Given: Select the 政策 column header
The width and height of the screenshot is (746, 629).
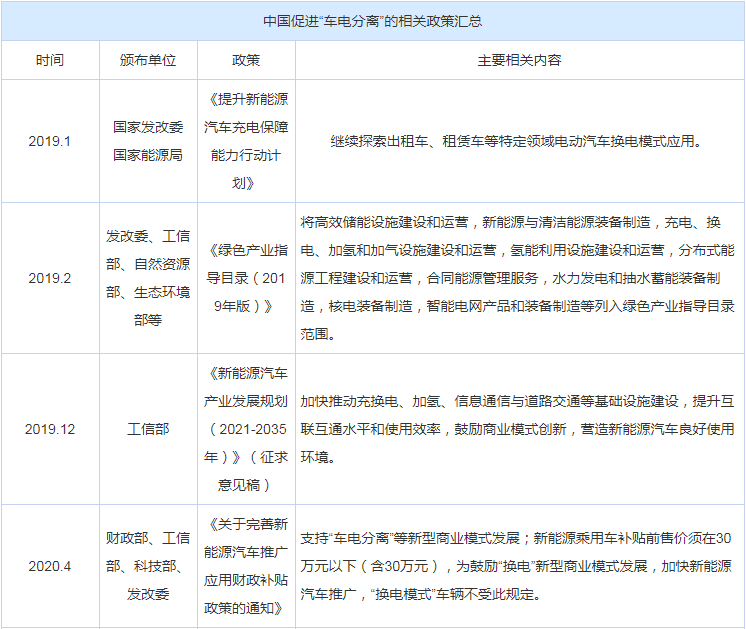Looking at the screenshot, I should pyautogui.click(x=246, y=60).
